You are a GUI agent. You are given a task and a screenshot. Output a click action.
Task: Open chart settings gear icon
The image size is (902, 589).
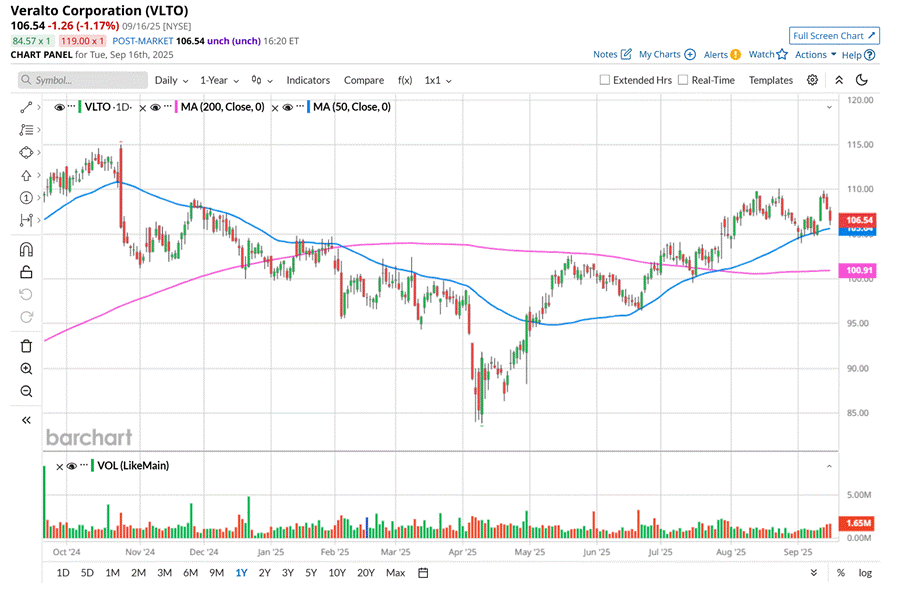pyautogui.click(x=812, y=80)
